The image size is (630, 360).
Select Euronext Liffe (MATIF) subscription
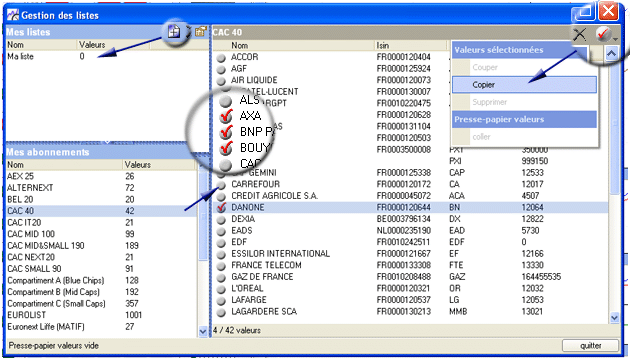click(x=101, y=327)
